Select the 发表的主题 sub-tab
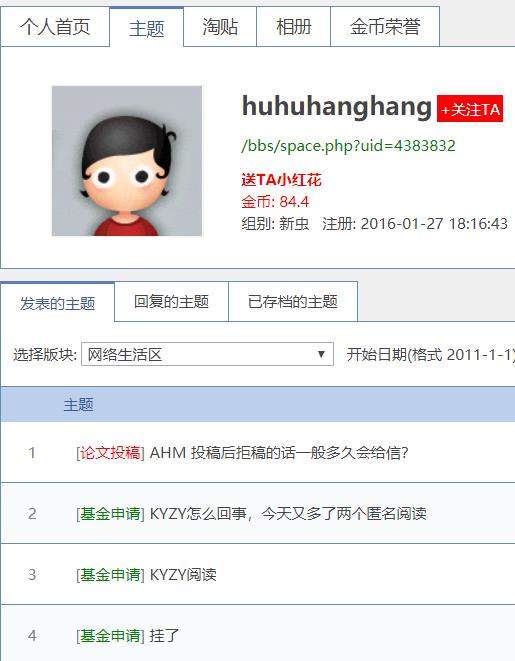515x661 pixels. click(x=57, y=303)
